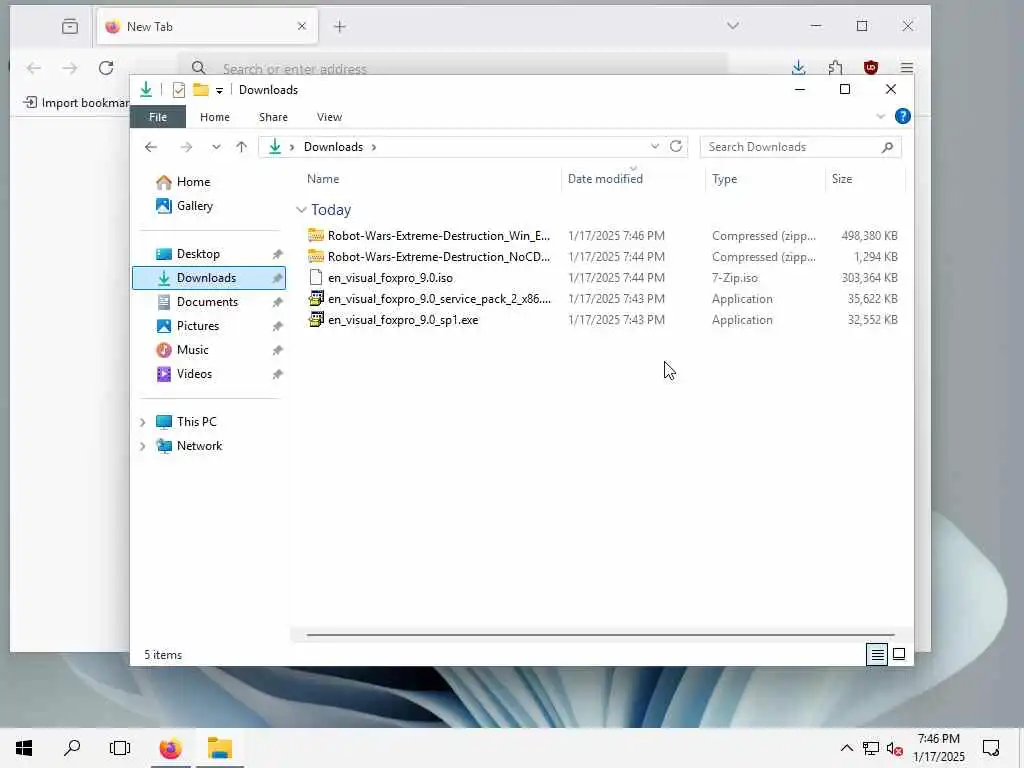
Task: Open the Share ribbon tab
Action: pyautogui.click(x=273, y=117)
